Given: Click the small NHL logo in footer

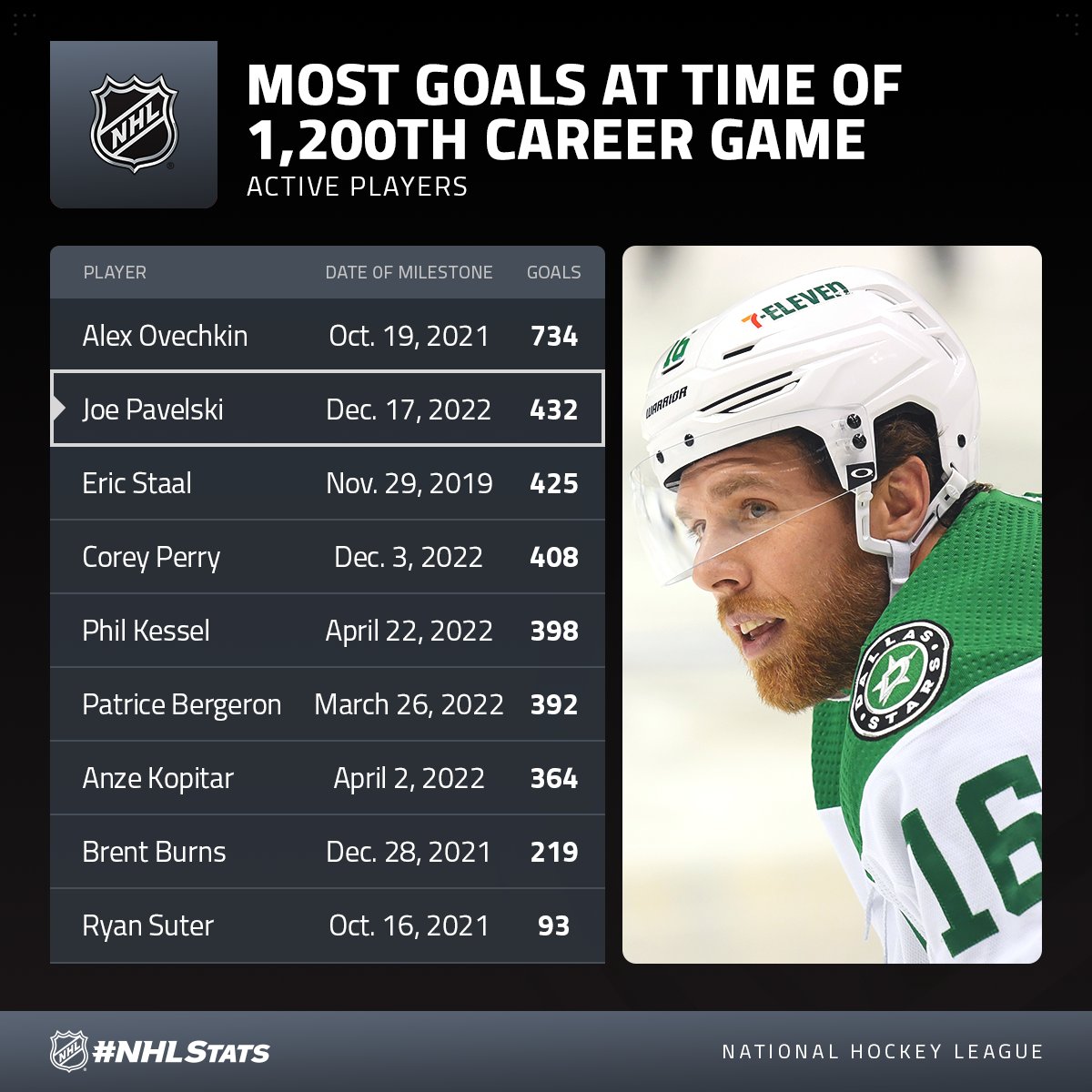Looking at the screenshot, I should coord(68,1051).
